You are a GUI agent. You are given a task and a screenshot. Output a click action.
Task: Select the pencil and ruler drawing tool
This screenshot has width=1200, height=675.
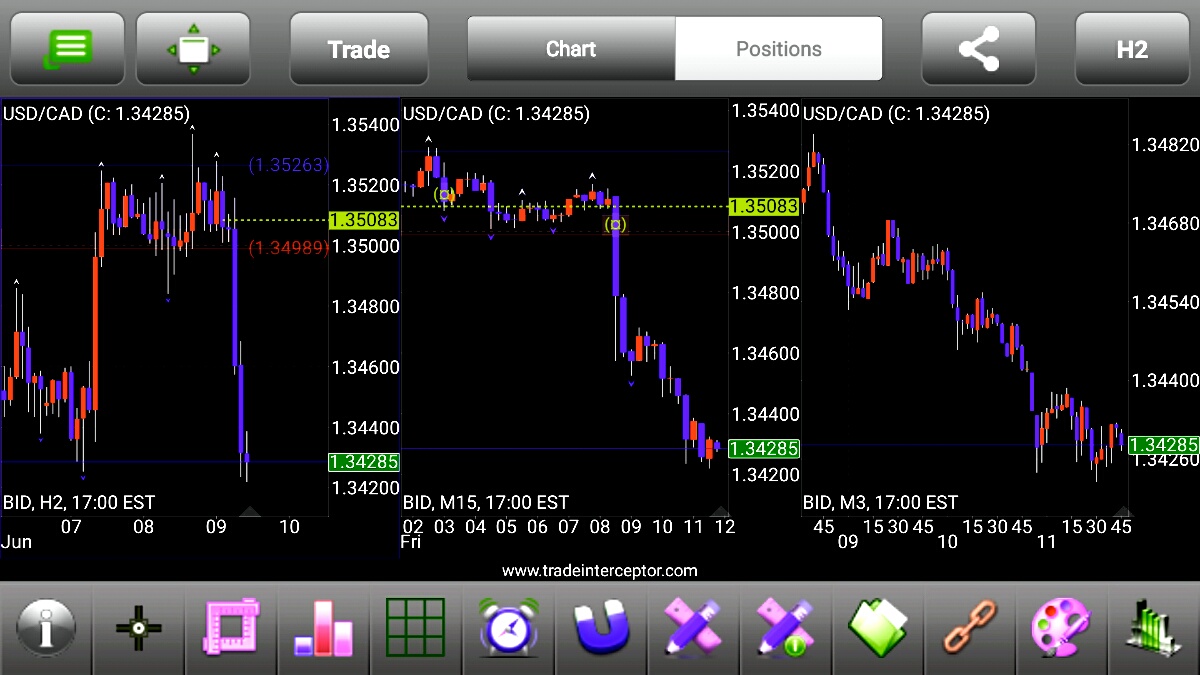693,629
